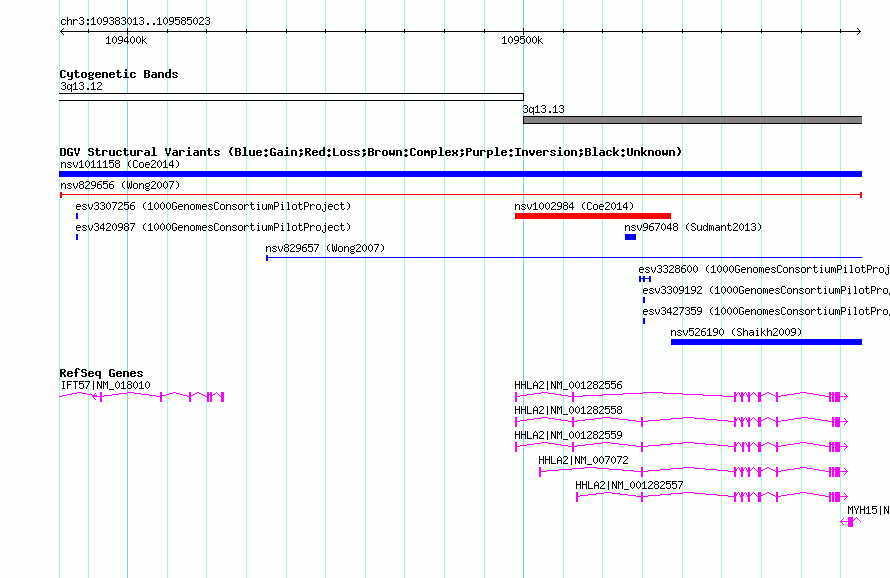Select the nsv829656 (Wong2007) red loss line

click(x=460, y=195)
